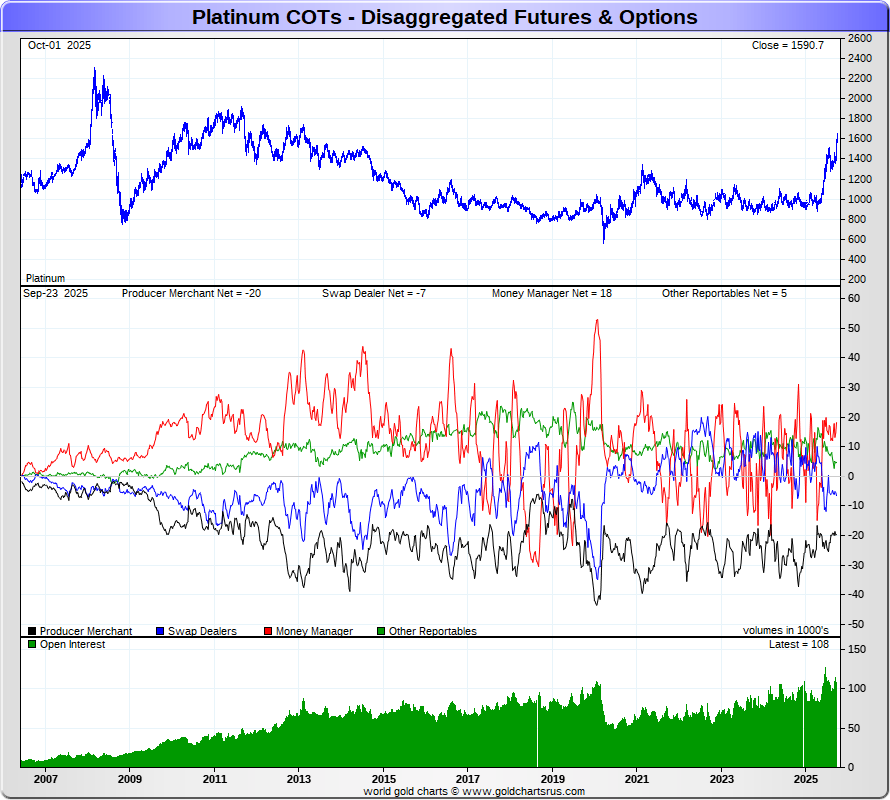Click the 50 net position axis label
Screen dimensions: 890x800
854,328
